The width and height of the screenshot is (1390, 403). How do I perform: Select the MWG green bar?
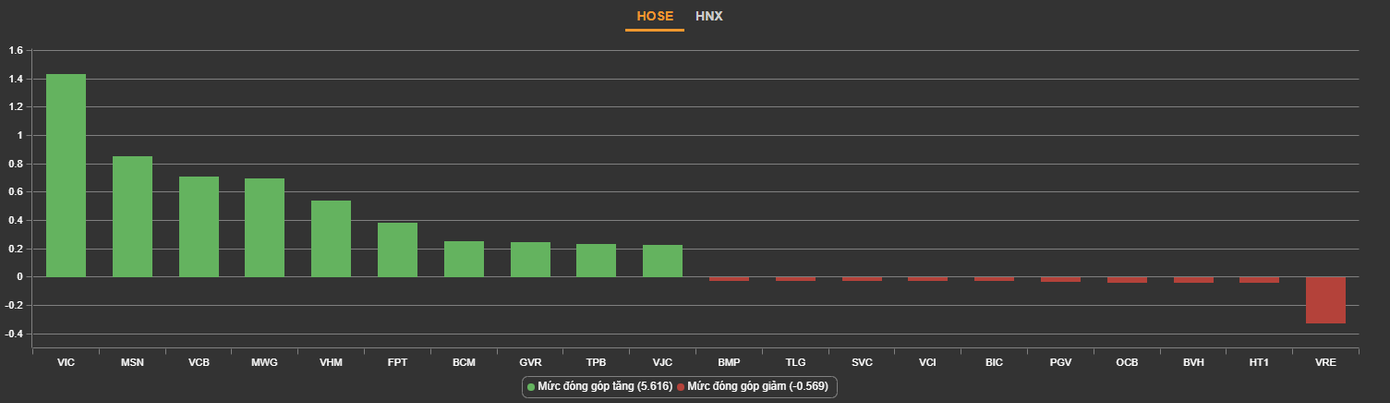265,227
